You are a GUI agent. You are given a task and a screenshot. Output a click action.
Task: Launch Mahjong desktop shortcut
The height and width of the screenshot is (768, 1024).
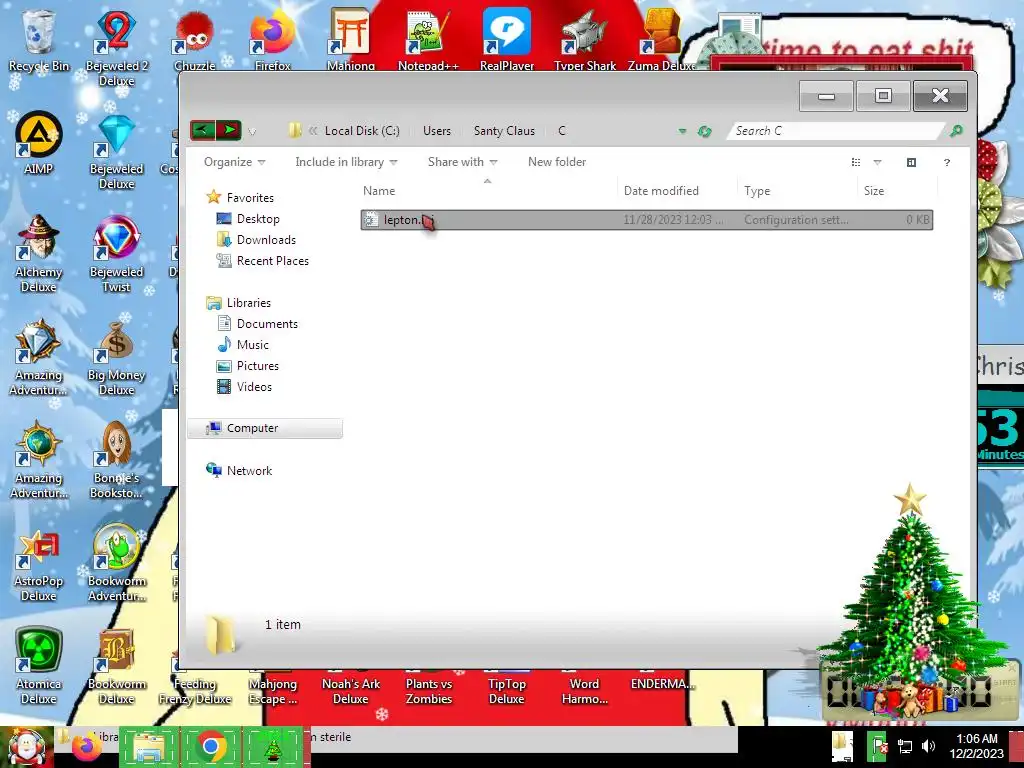click(x=351, y=39)
